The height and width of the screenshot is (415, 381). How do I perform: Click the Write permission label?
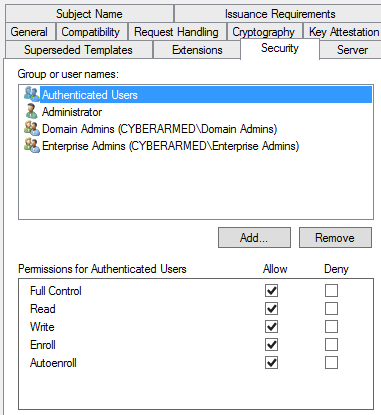click(x=42, y=327)
